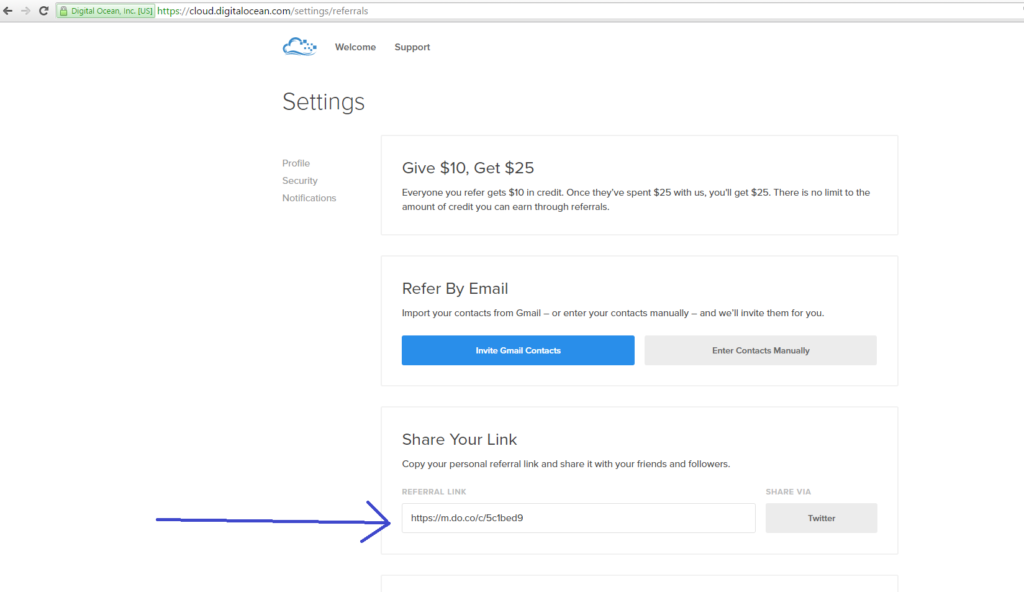Screen dimensions: 1024x592
Task: Click the browser forward arrow
Action: pos(25,11)
